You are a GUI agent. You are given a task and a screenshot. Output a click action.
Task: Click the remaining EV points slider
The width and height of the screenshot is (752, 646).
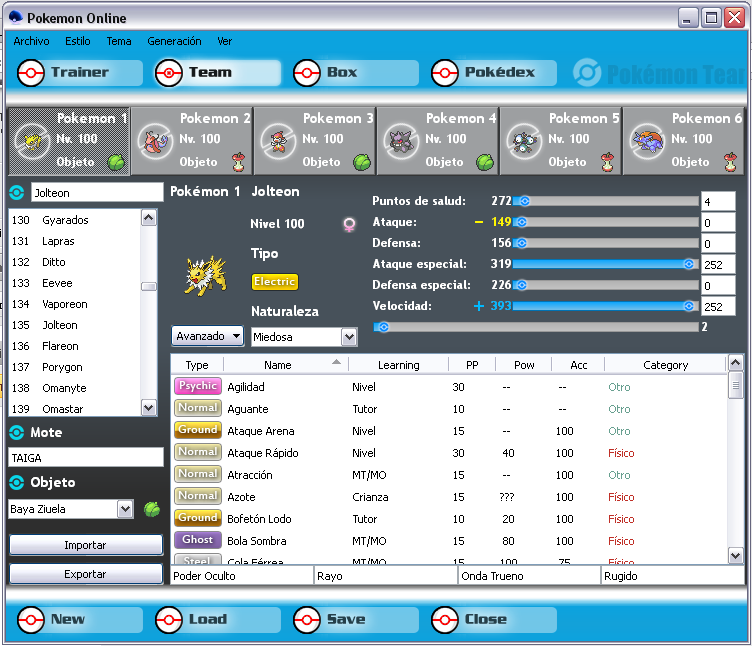536,327
